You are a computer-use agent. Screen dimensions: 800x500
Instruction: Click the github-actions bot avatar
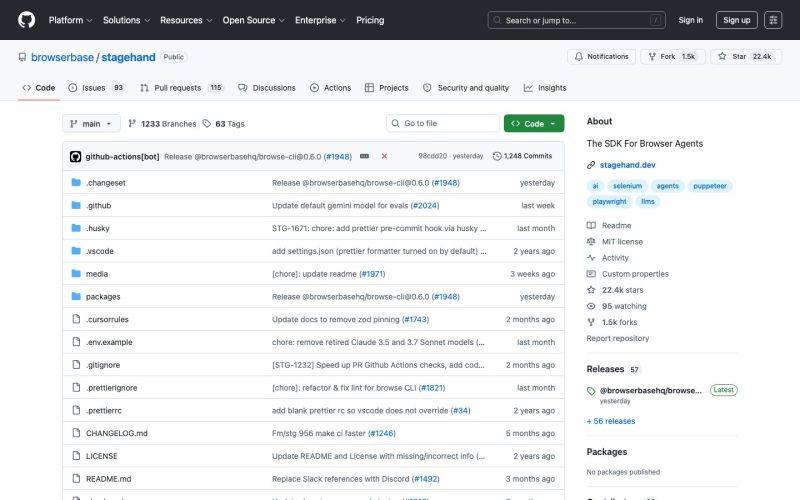pos(76,157)
